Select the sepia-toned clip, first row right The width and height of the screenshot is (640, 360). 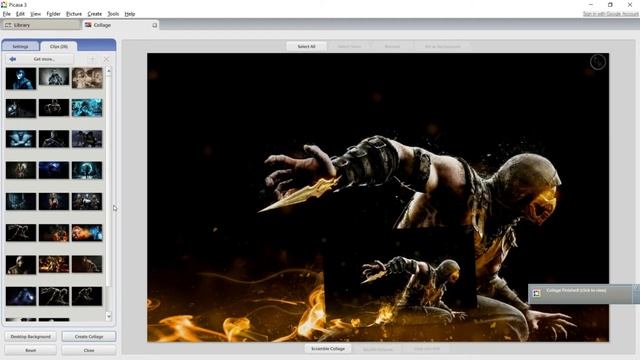coord(87,78)
